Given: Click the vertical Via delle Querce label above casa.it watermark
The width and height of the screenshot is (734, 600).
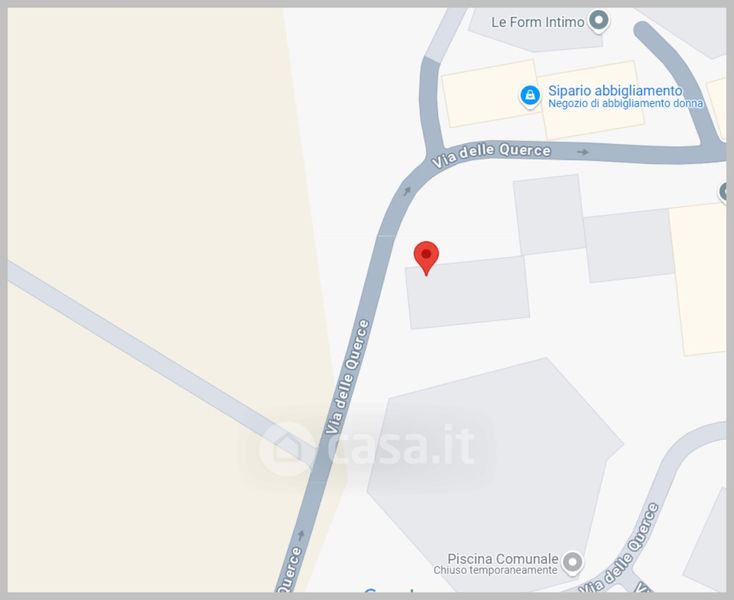Looking at the screenshot, I should pyautogui.click(x=348, y=377).
